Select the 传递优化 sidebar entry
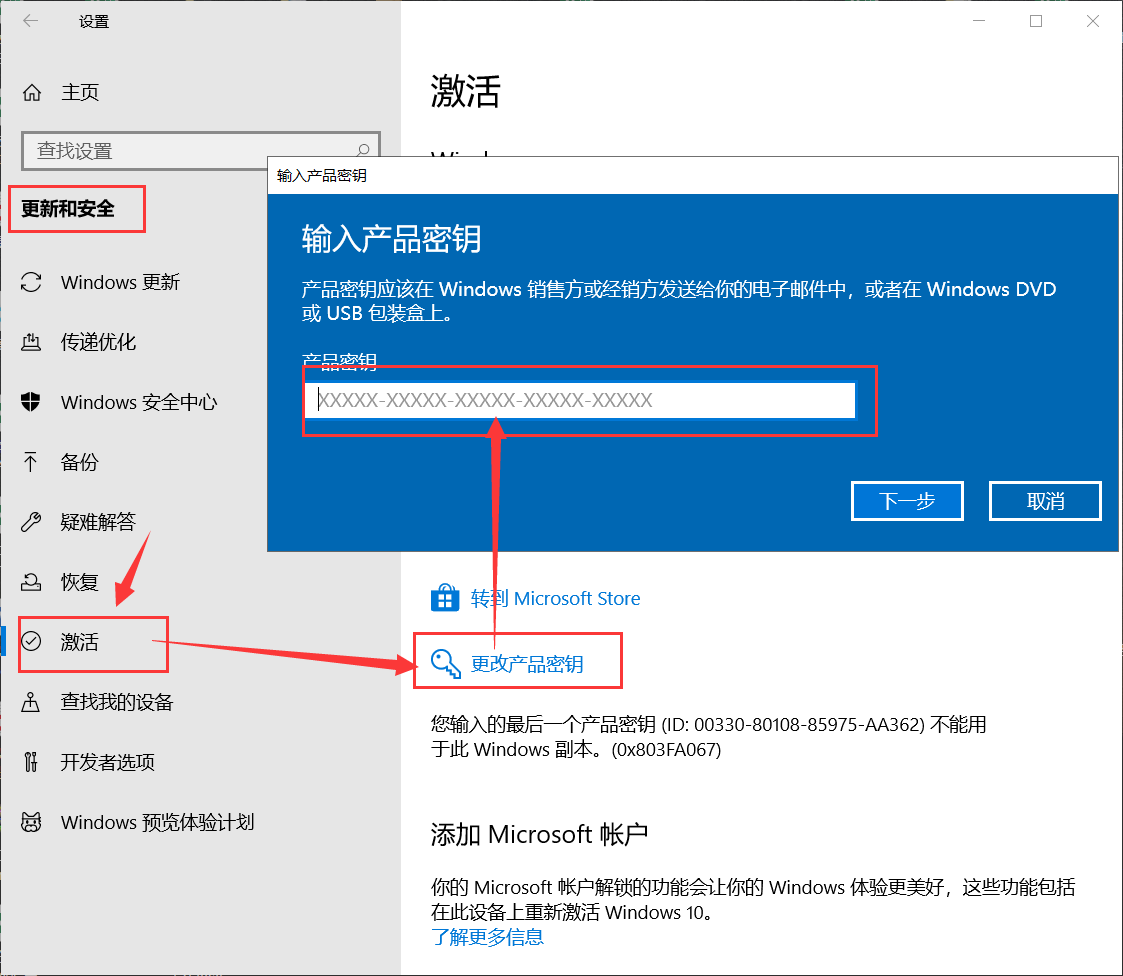Screen dimensions: 1123x976 (98, 342)
